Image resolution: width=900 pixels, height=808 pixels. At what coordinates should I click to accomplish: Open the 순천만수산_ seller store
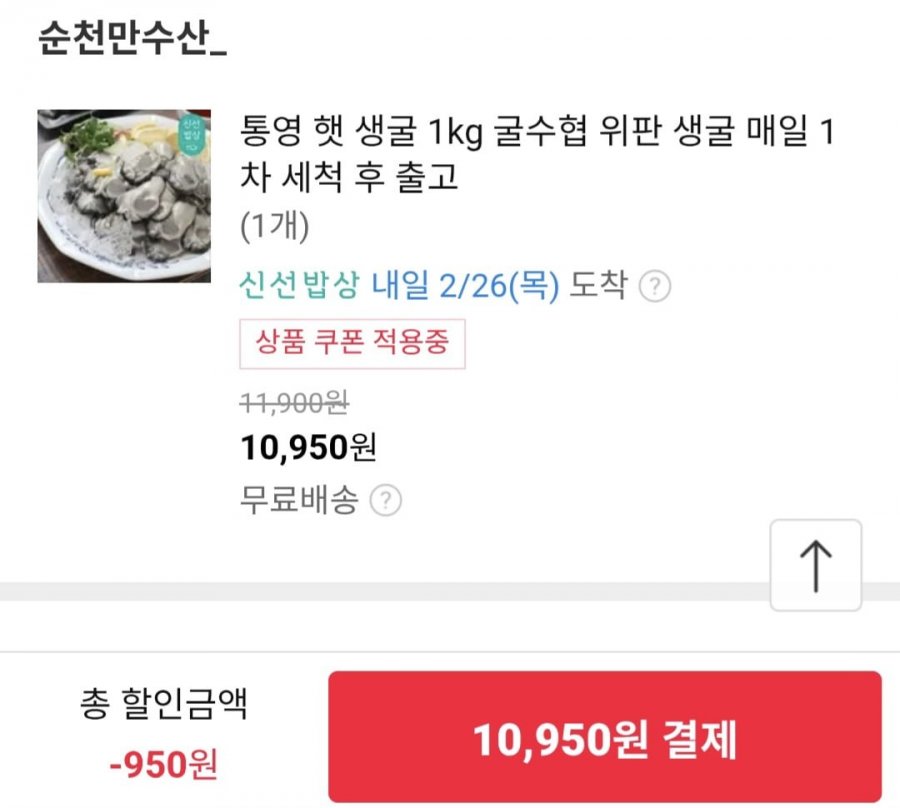click(133, 38)
